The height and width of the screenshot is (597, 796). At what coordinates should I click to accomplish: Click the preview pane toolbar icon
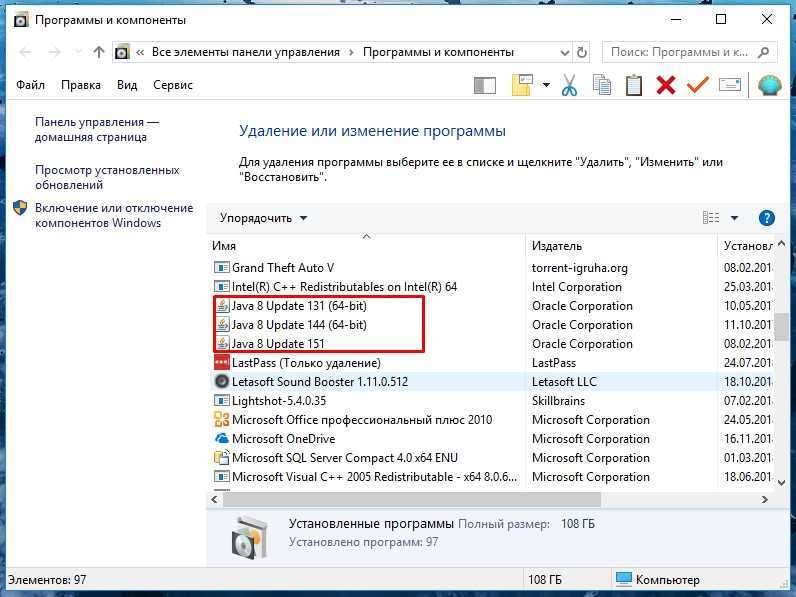(x=485, y=85)
